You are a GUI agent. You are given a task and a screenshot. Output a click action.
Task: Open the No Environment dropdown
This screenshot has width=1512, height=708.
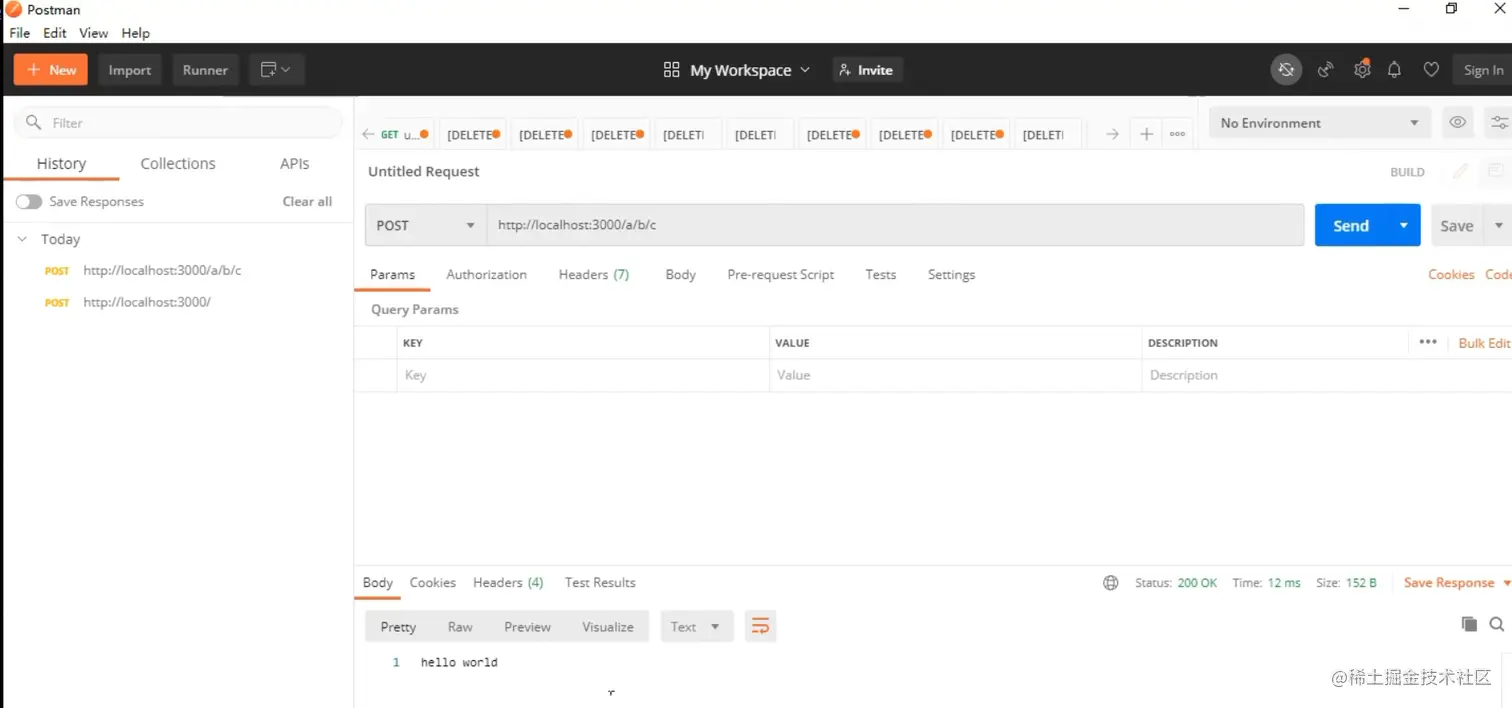[x=1319, y=123]
